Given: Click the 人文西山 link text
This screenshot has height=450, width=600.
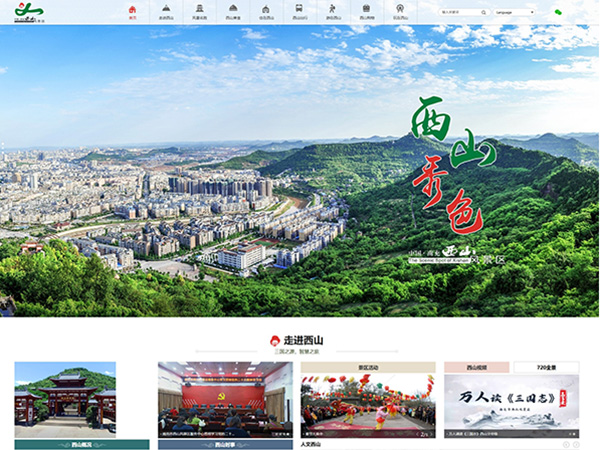Looking at the screenshot, I should pyautogui.click(x=312, y=444).
